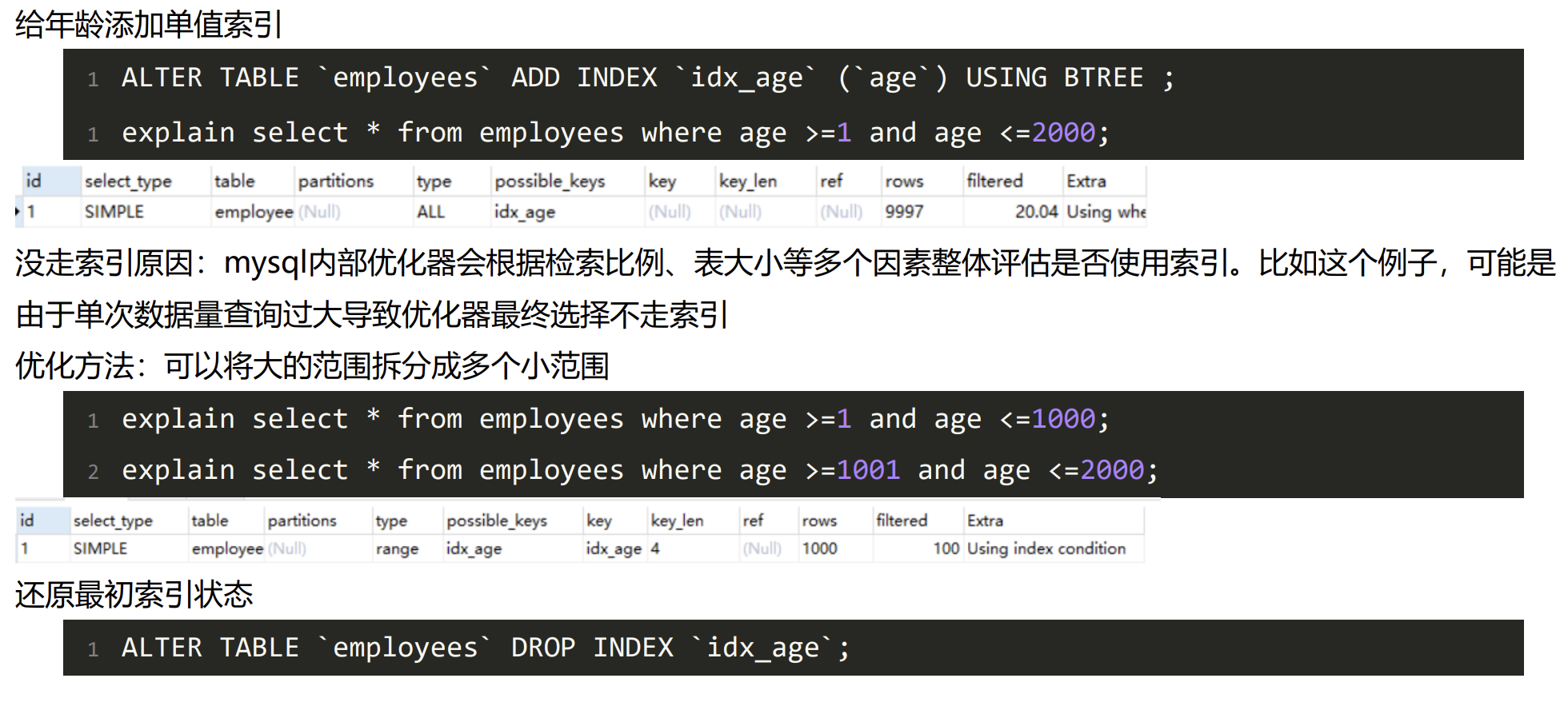
Task: Click 'Extra' header in first result table
Action: pos(1086,181)
